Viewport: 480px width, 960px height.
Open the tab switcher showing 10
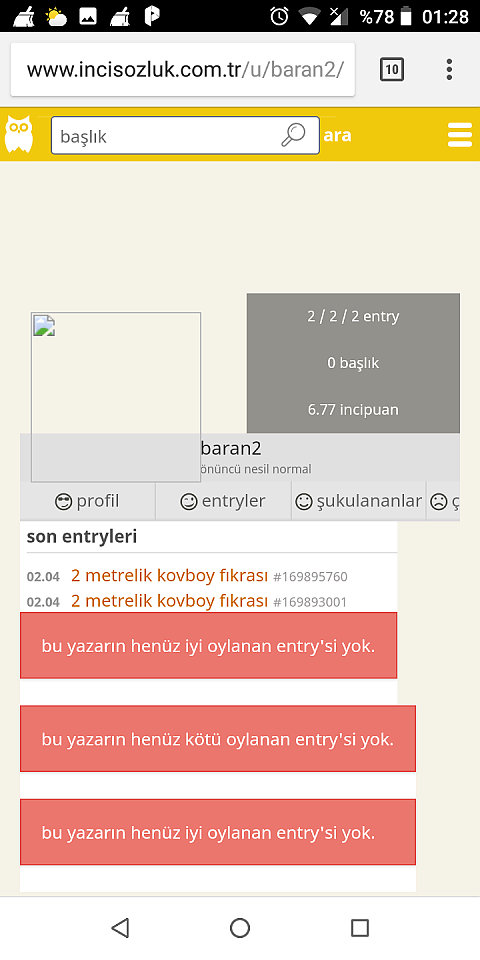[x=392, y=70]
